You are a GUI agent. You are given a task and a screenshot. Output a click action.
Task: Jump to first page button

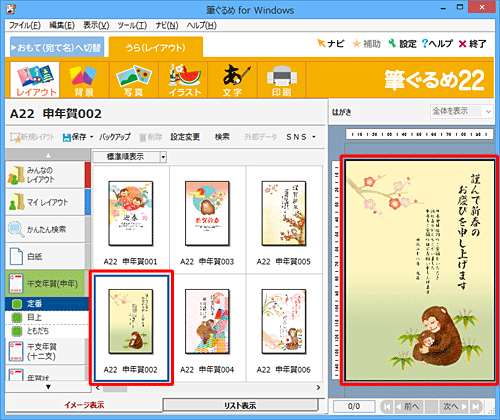(x=387, y=406)
